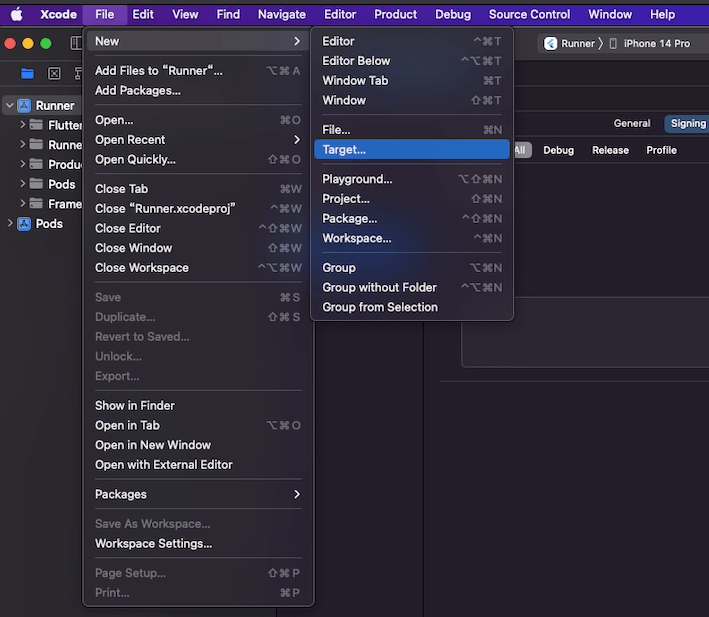
Task: Click Close "Runner.xcodeproj" item
Action: pos(198,209)
